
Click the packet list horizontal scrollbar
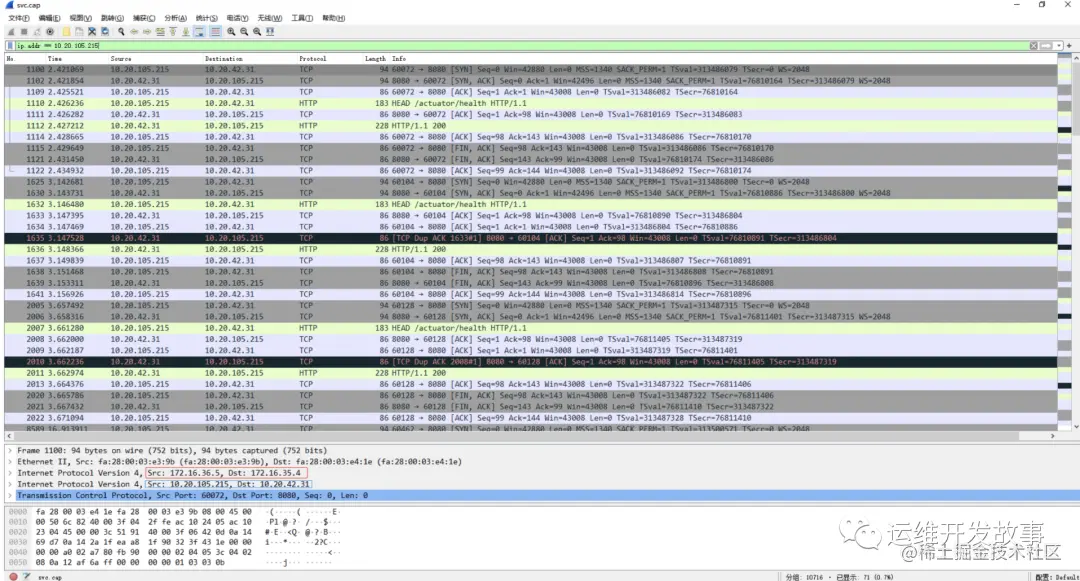point(530,436)
